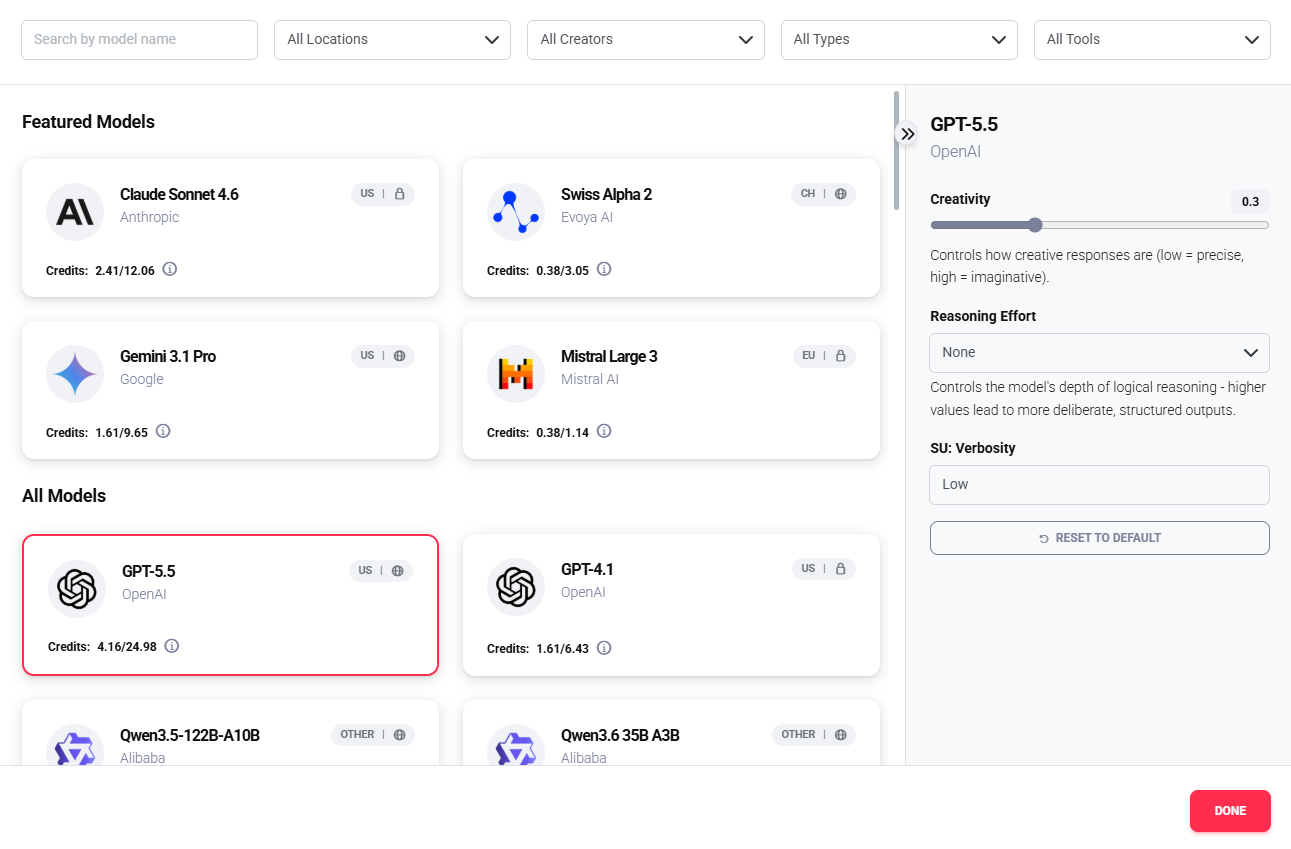Image resolution: width=1291 pixels, height=849 pixels.
Task: Click the globe icon on GPT-5.5 card
Action: (397, 571)
